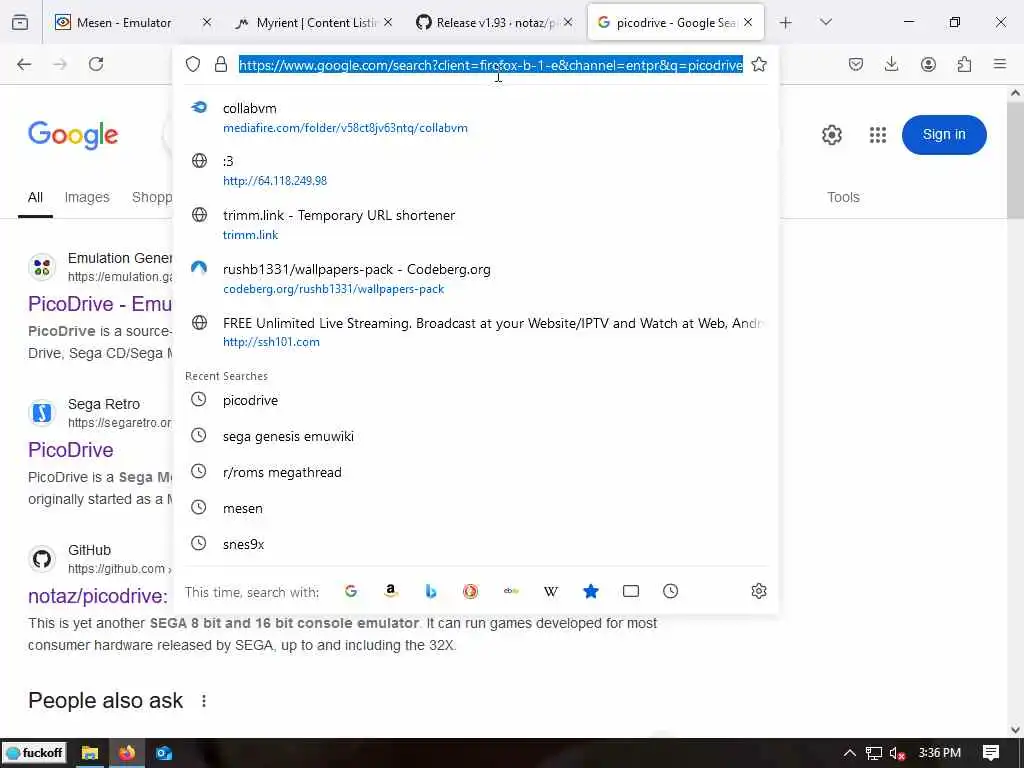Open the Downloads panel
The image size is (1024, 768).
click(x=891, y=64)
